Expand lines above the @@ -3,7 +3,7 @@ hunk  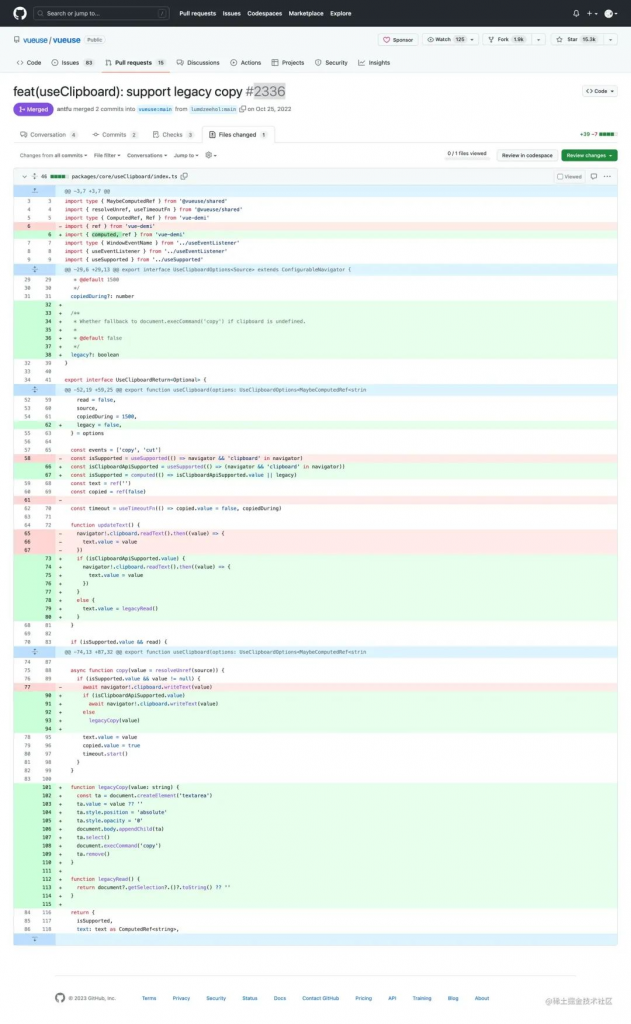tap(35, 191)
